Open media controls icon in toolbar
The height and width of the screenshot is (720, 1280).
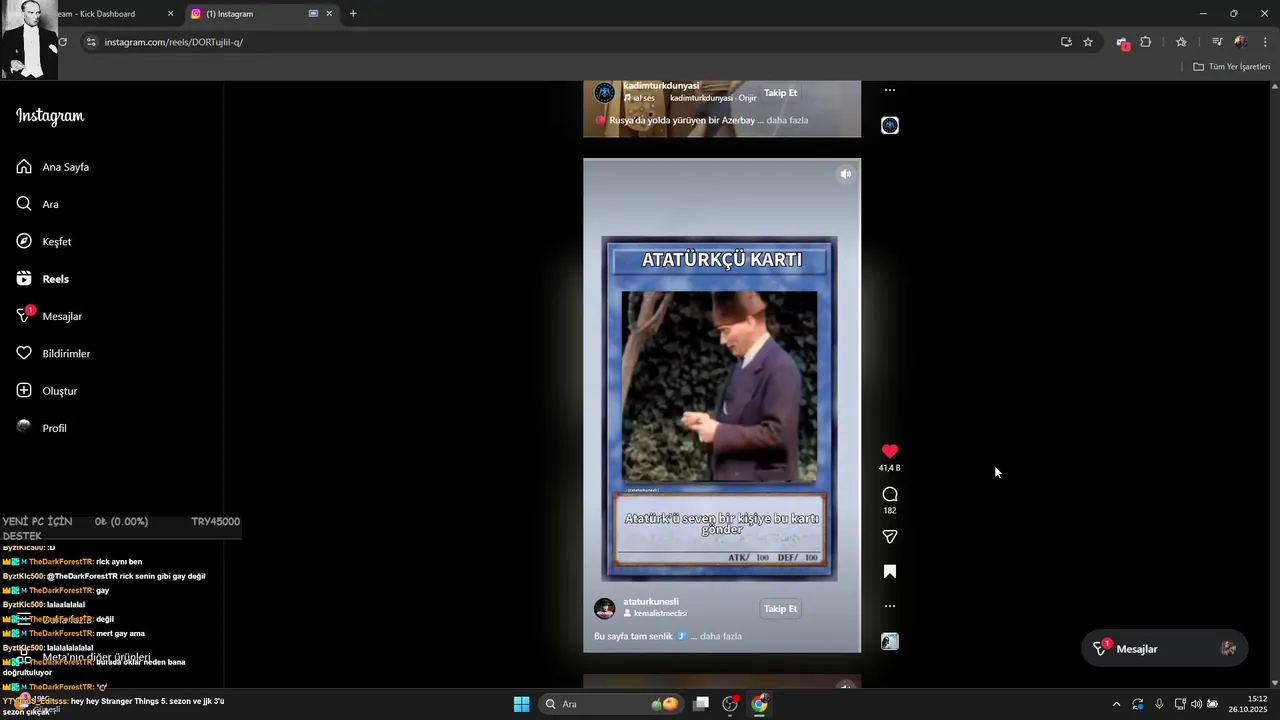[x=1217, y=42]
